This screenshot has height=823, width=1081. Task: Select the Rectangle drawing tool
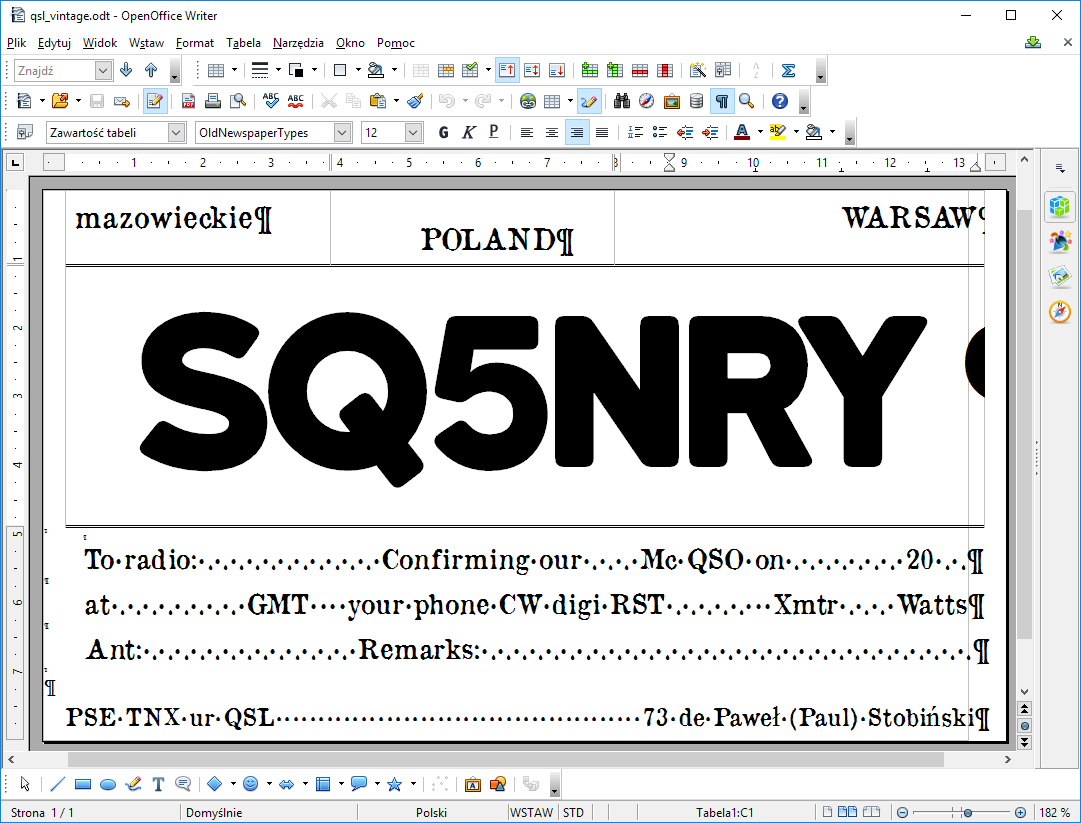click(83, 784)
